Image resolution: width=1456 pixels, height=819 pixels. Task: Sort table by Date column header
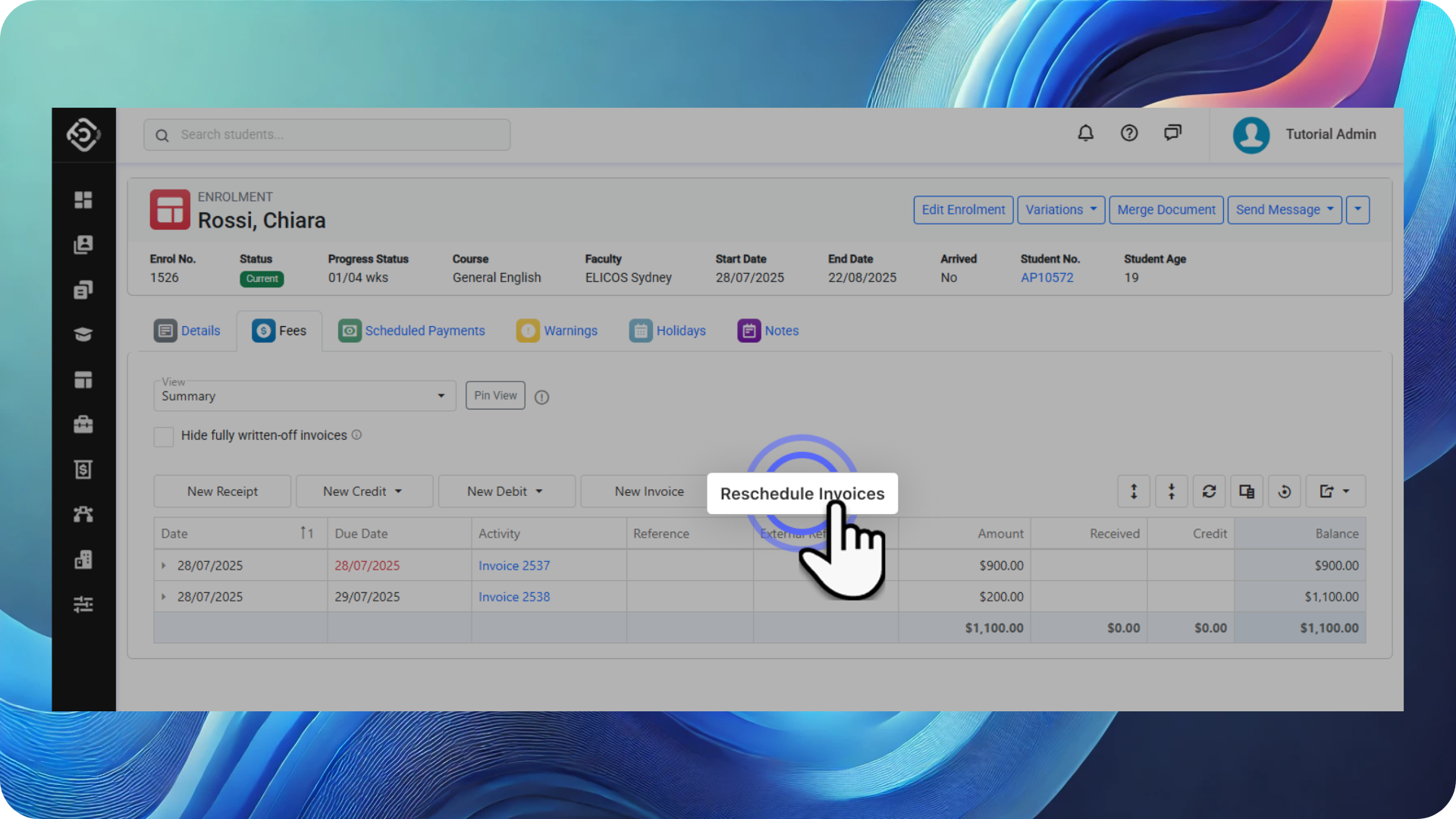pos(174,534)
